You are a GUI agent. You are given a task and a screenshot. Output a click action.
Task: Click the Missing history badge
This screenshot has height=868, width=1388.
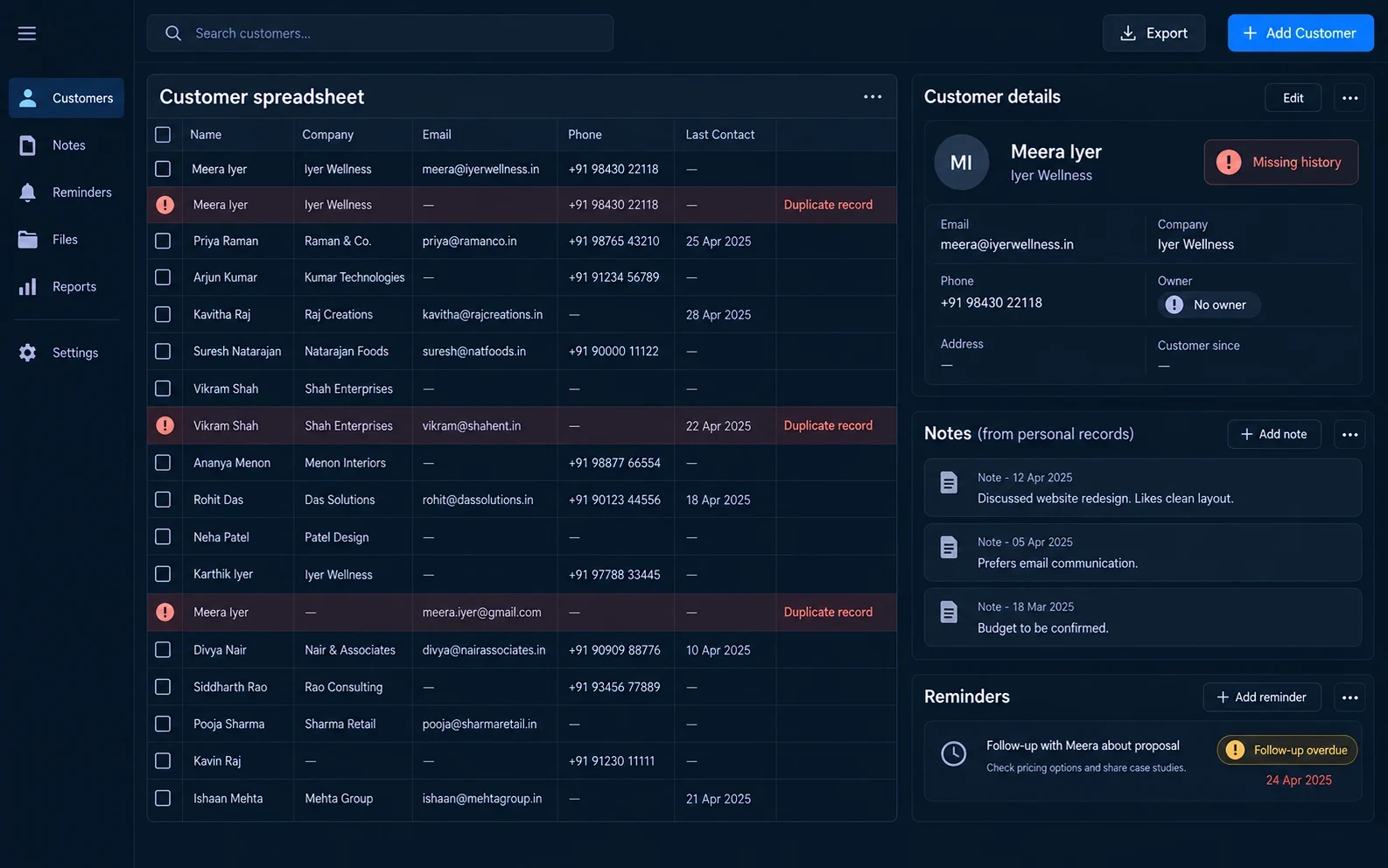click(x=1281, y=162)
